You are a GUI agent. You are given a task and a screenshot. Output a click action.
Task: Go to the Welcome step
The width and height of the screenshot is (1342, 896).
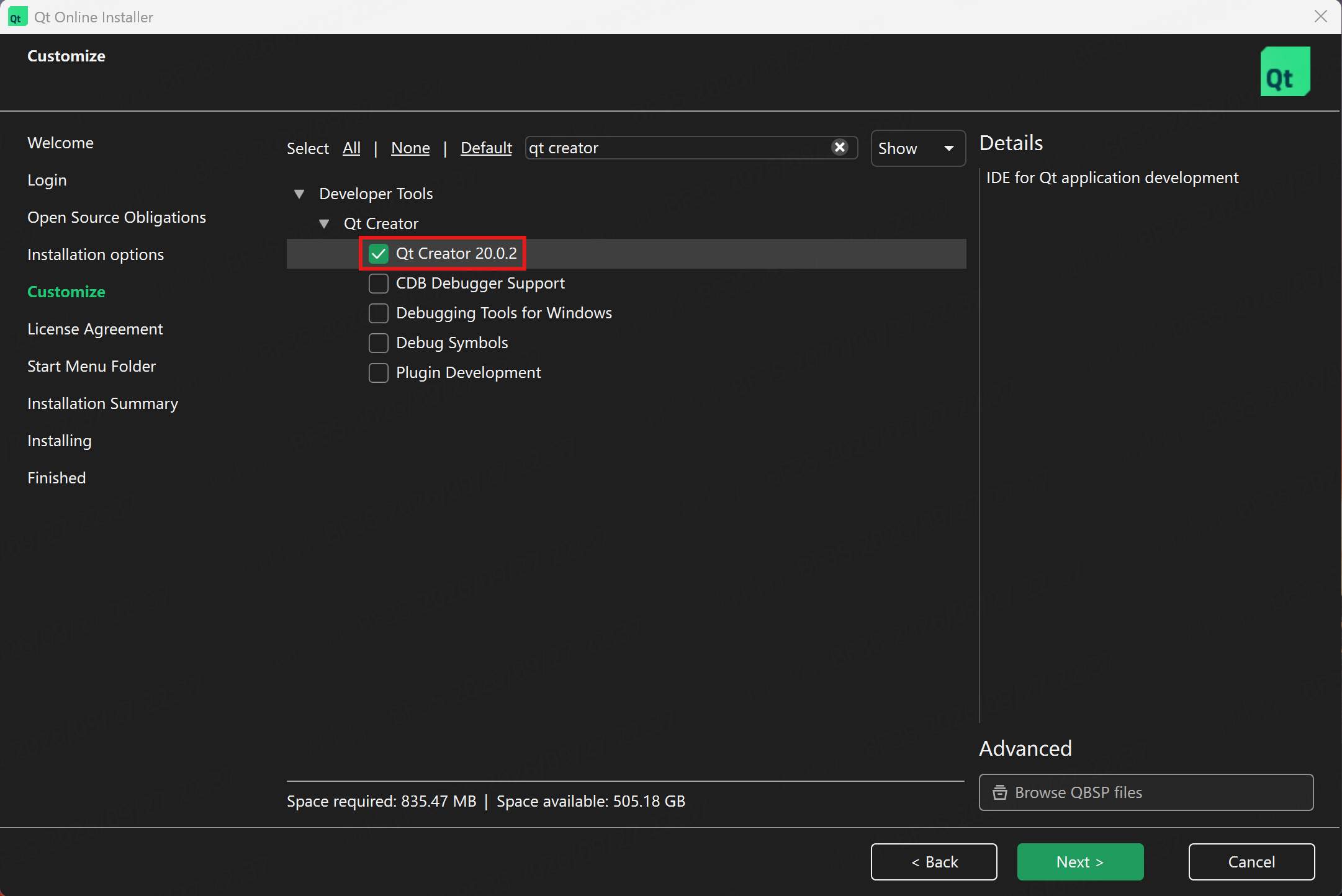pyautogui.click(x=60, y=143)
